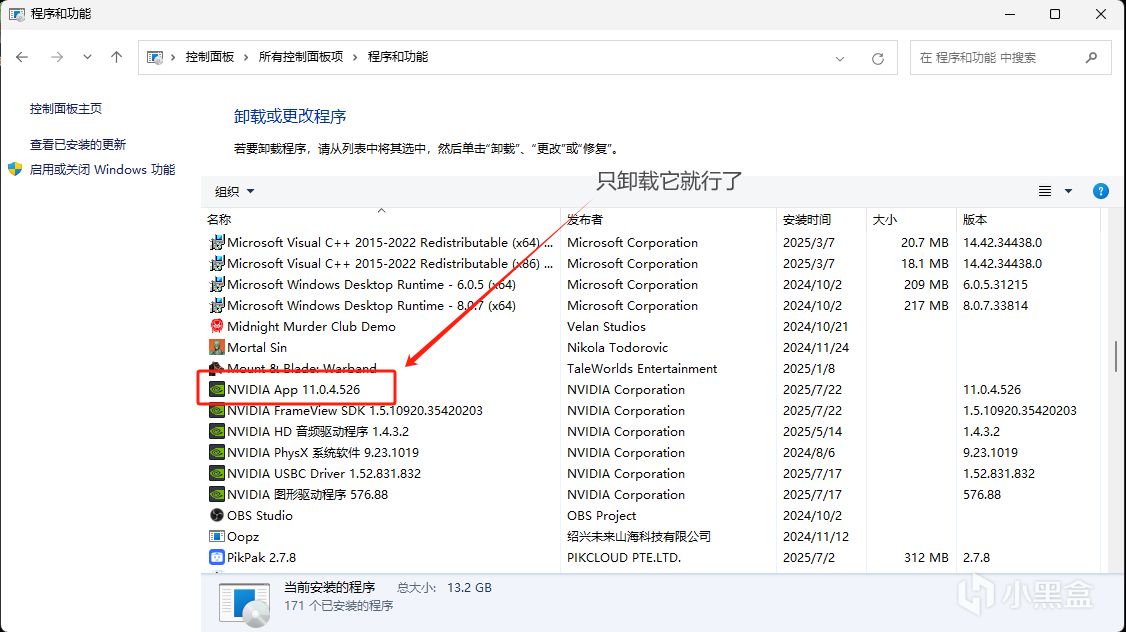Click the search magnifier icon

tap(1092, 57)
